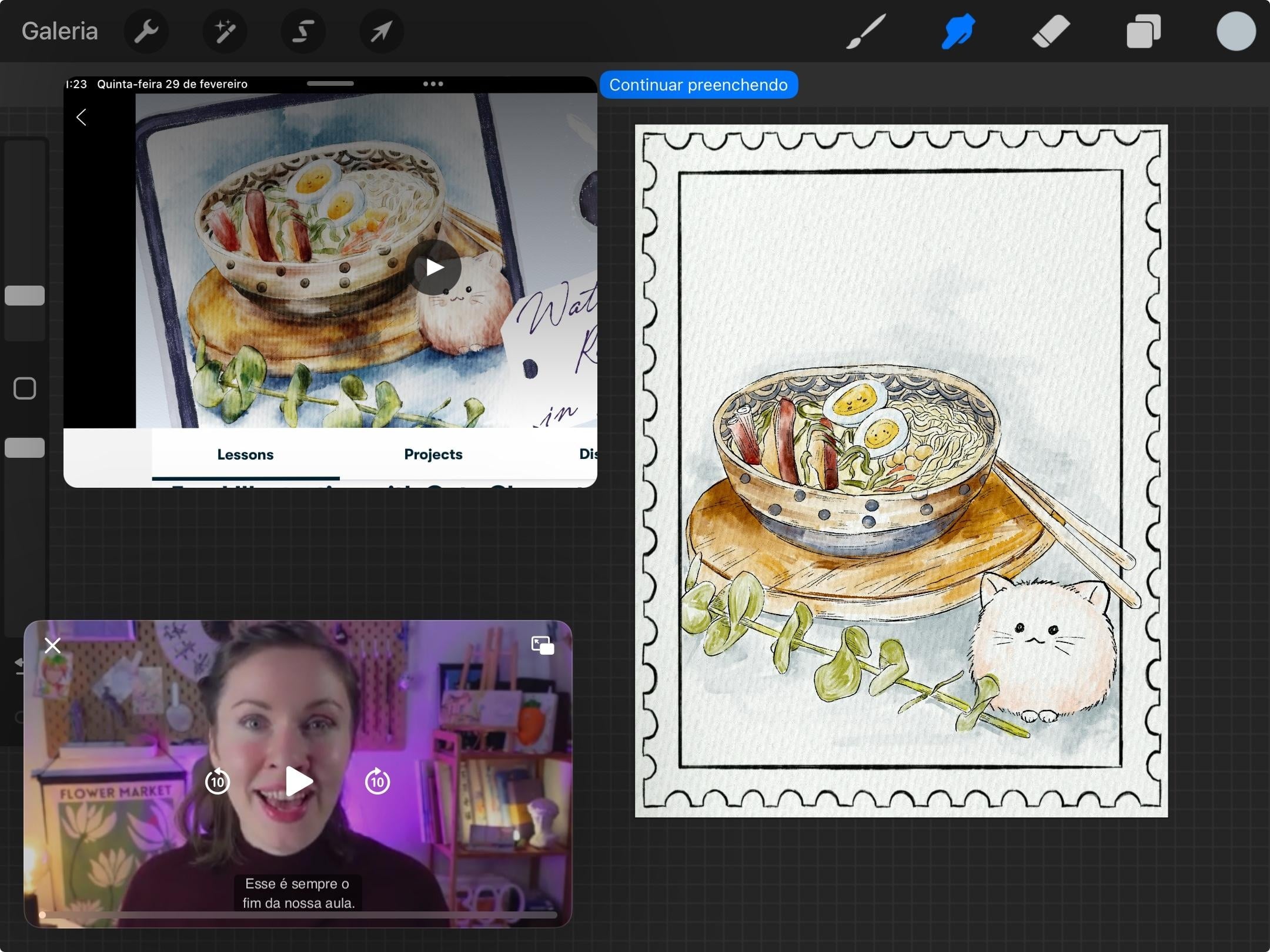Rewind the video 10 seconds
The height and width of the screenshot is (952, 1270).
point(218,781)
